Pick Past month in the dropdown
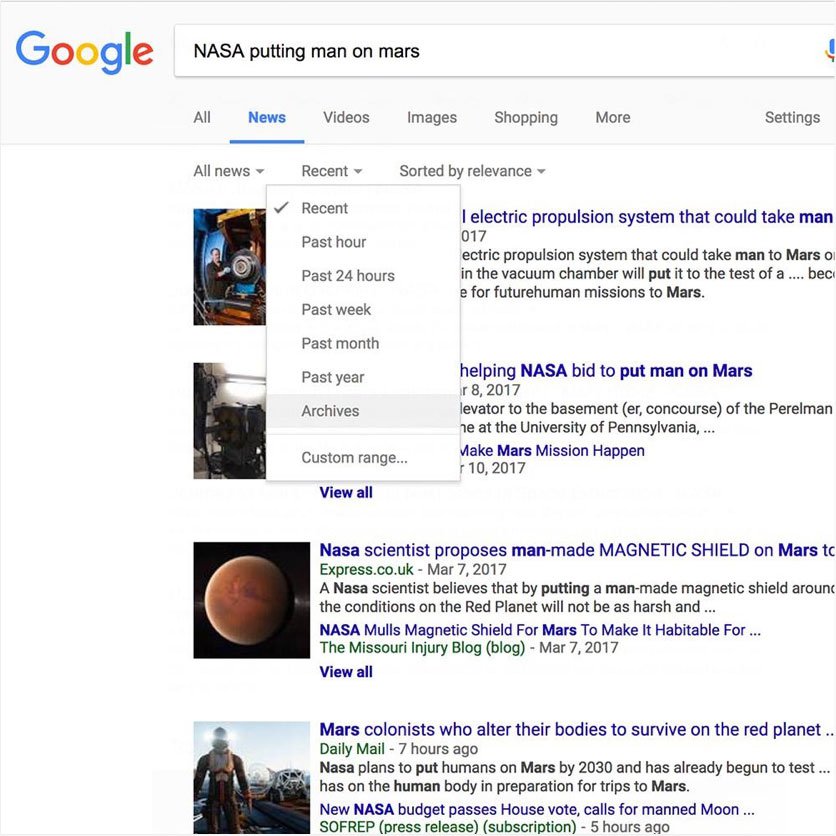This screenshot has width=836, height=836. [x=363, y=343]
